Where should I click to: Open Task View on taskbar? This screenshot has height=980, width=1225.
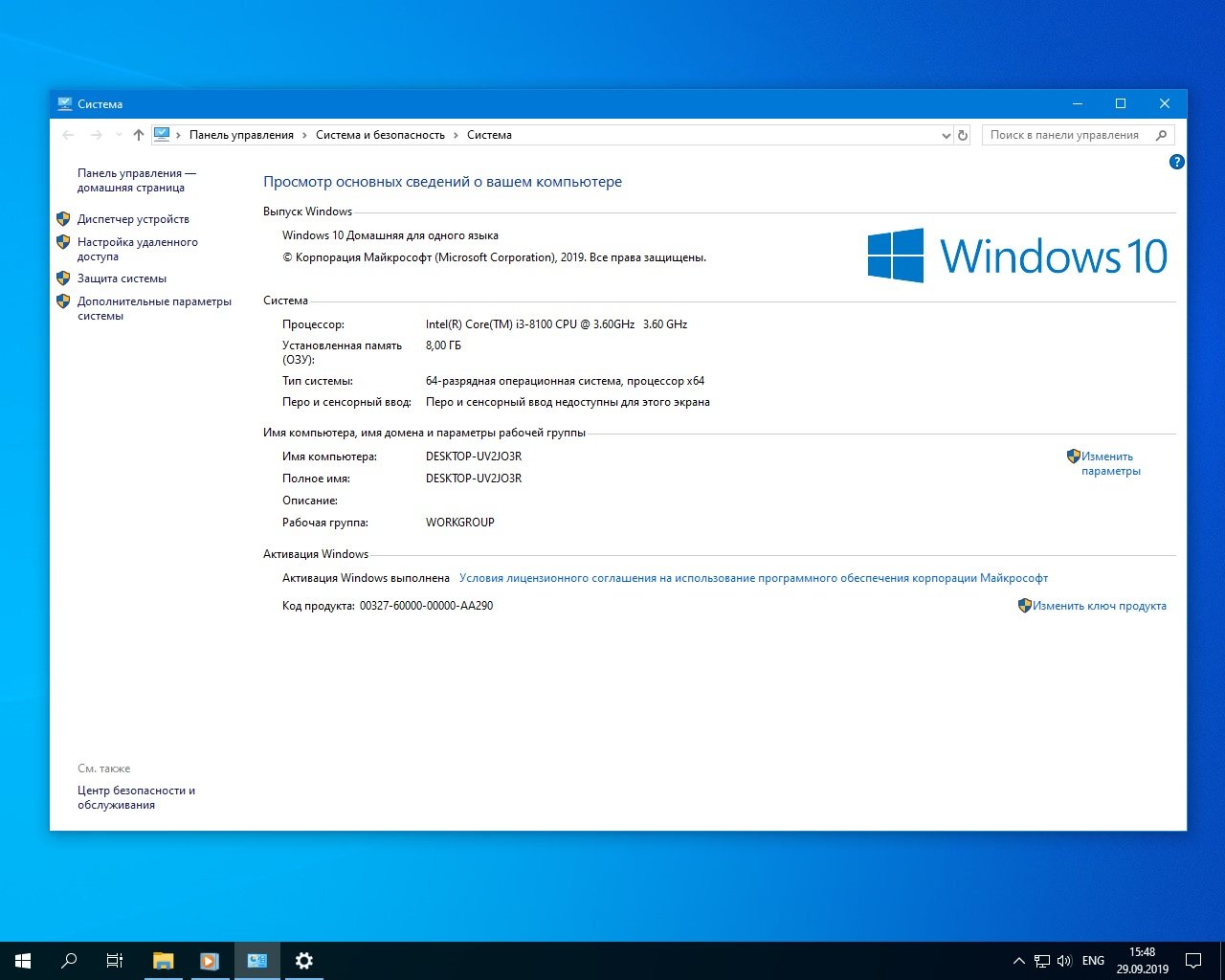[115, 961]
